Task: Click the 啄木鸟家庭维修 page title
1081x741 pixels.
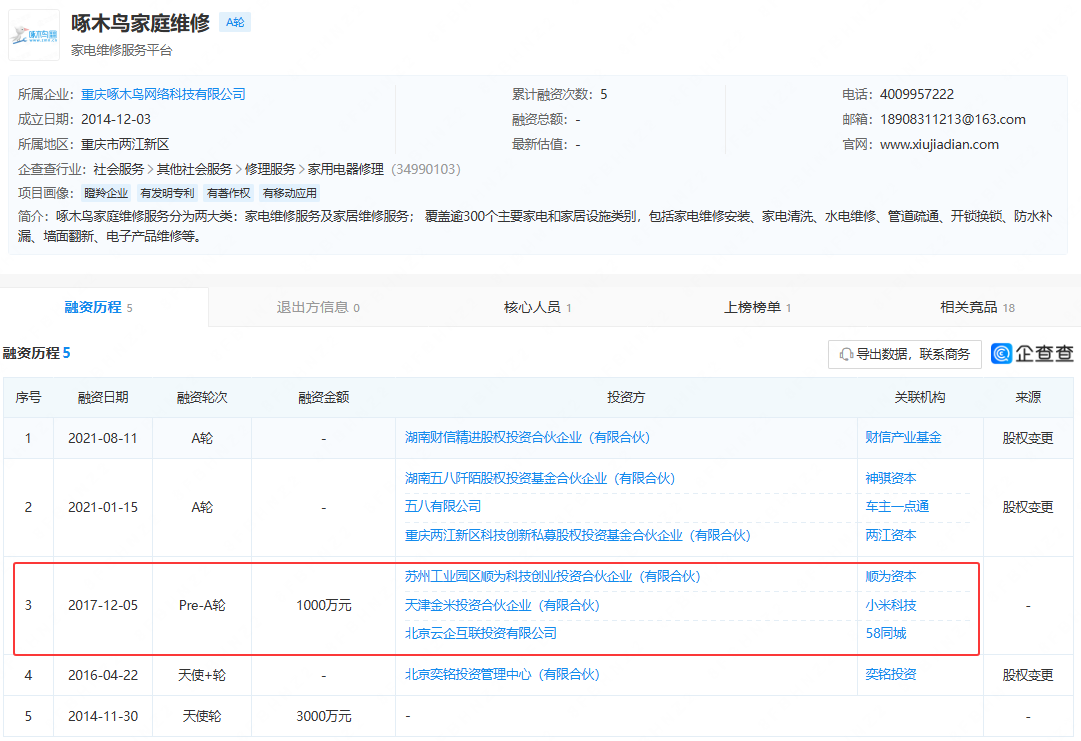Action: click(140, 23)
